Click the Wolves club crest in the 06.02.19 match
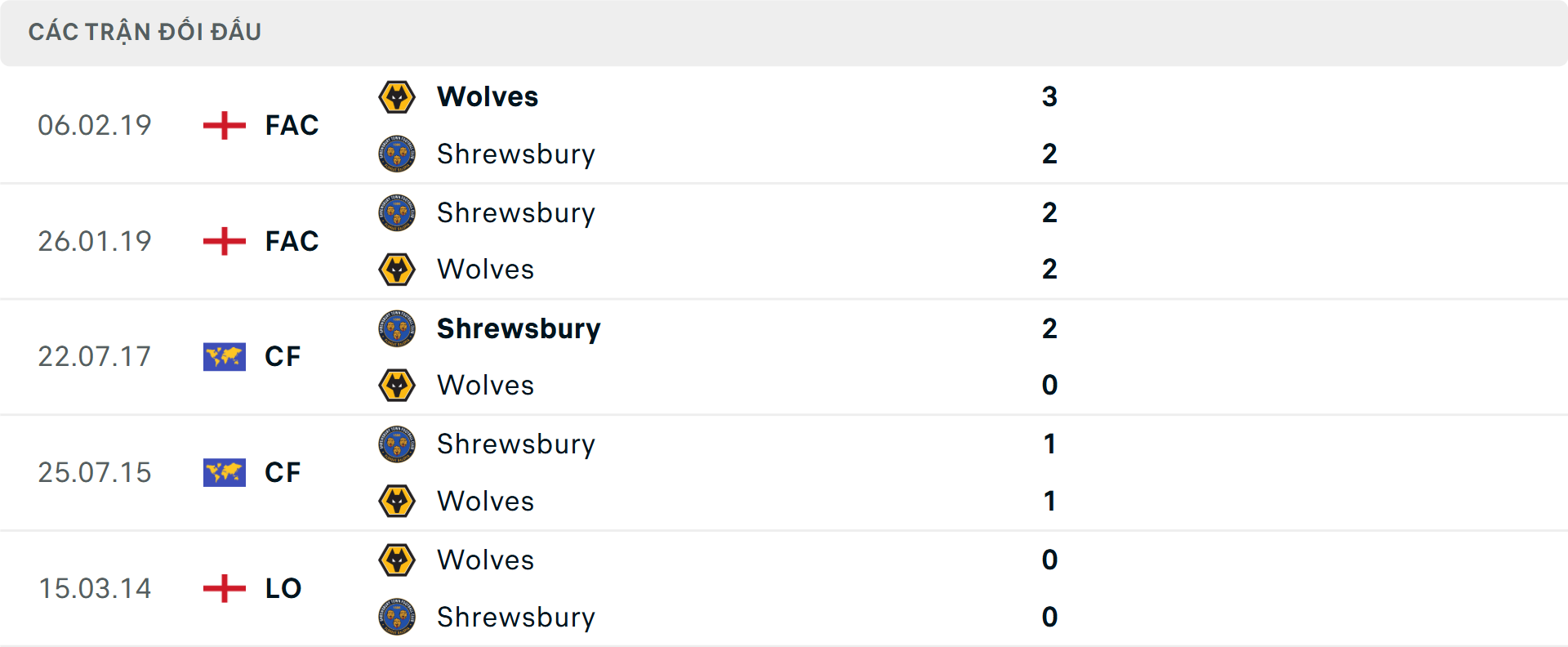The image size is (1568, 647). [398, 96]
